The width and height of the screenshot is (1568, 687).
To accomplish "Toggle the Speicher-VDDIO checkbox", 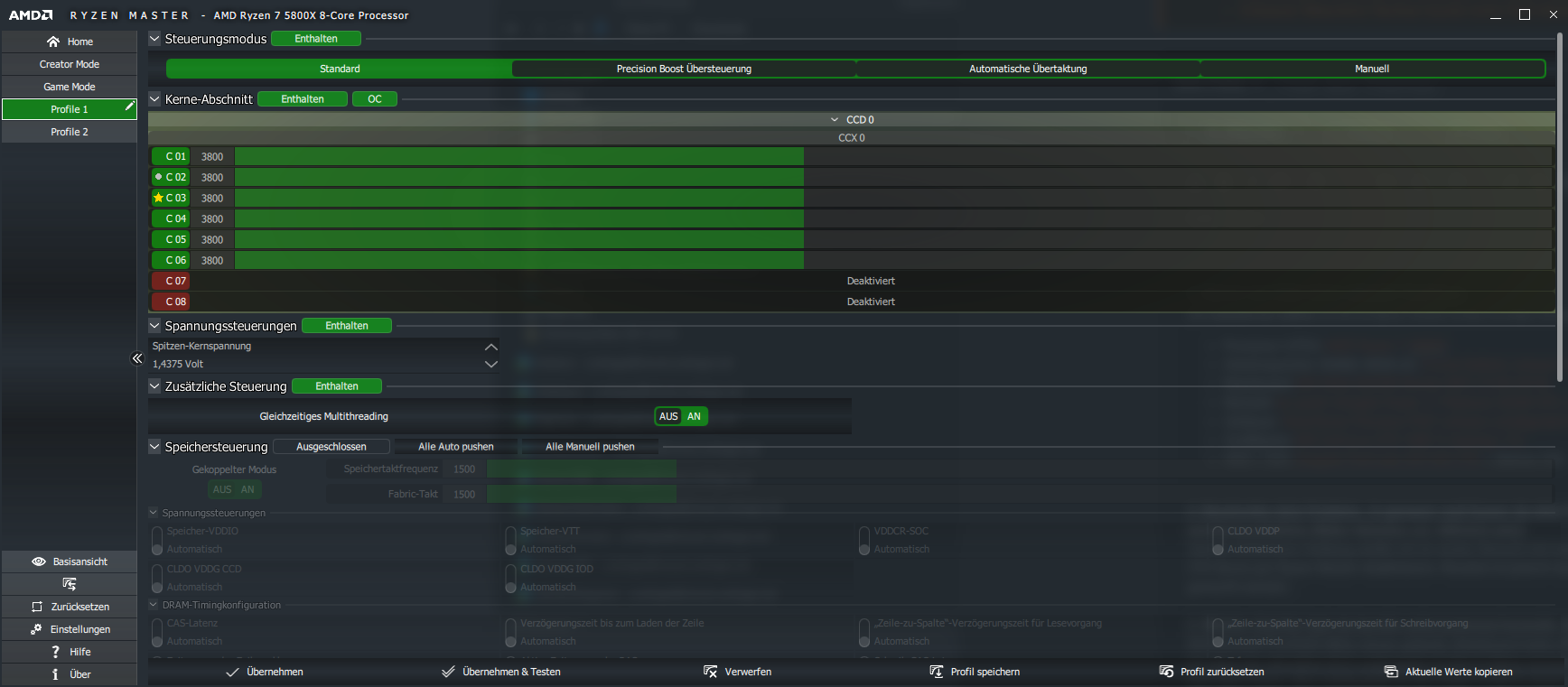I will 157,540.
